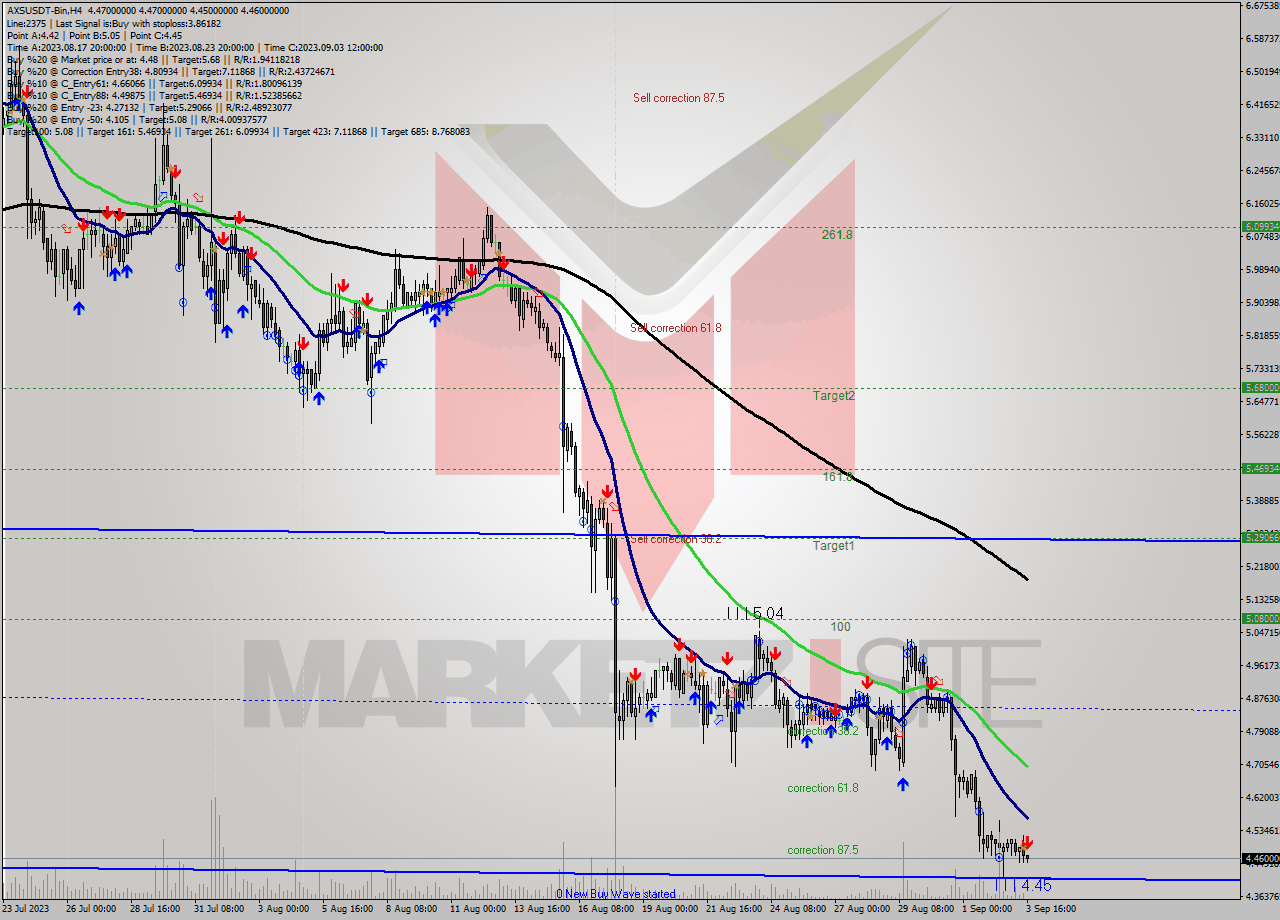Click the '0 New Buy Wave started' label

[x=615, y=894]
